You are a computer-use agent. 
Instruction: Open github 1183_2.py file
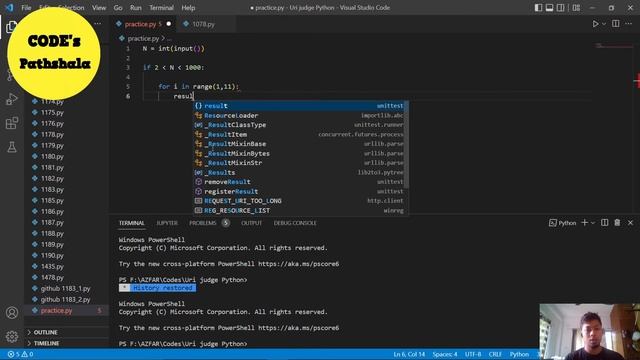[x=65, y=300]
